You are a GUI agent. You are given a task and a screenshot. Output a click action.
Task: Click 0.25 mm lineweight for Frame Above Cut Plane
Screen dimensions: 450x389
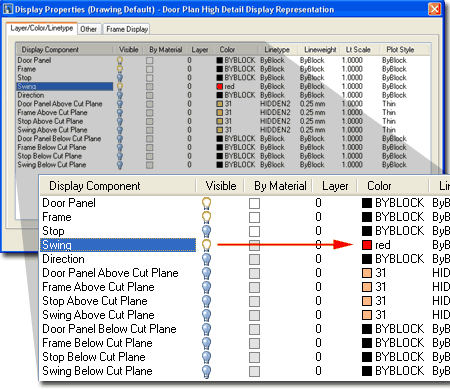coord(312,113)
